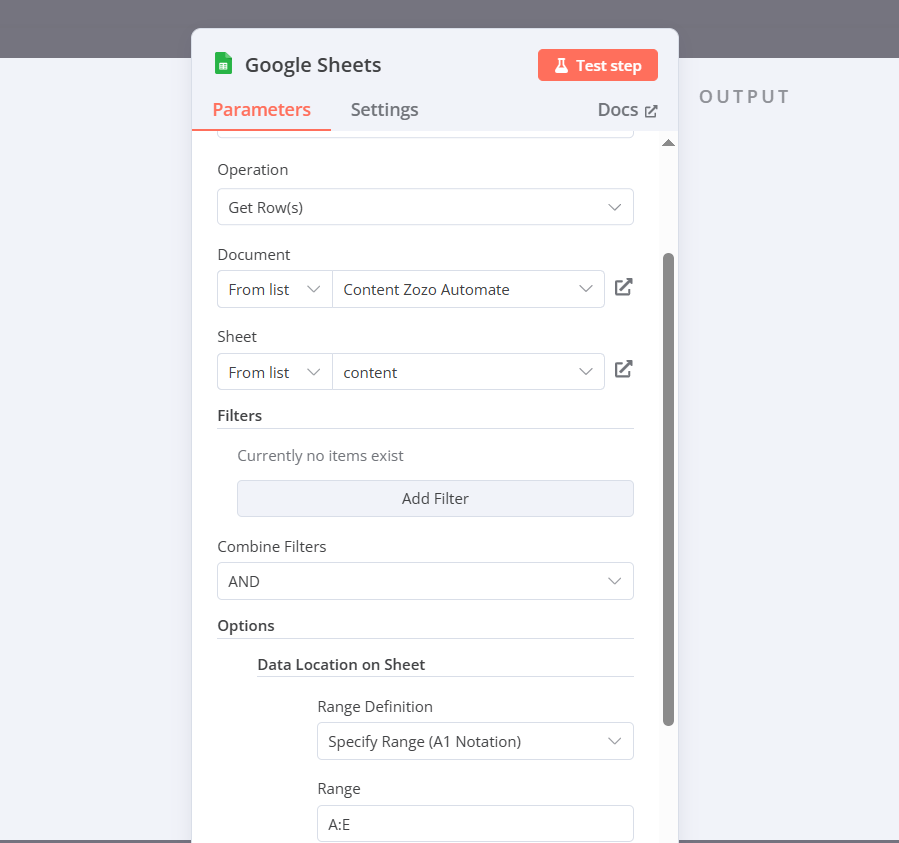Click the panel vertical scrollbar
899x843 pixels.
(668, 489)
